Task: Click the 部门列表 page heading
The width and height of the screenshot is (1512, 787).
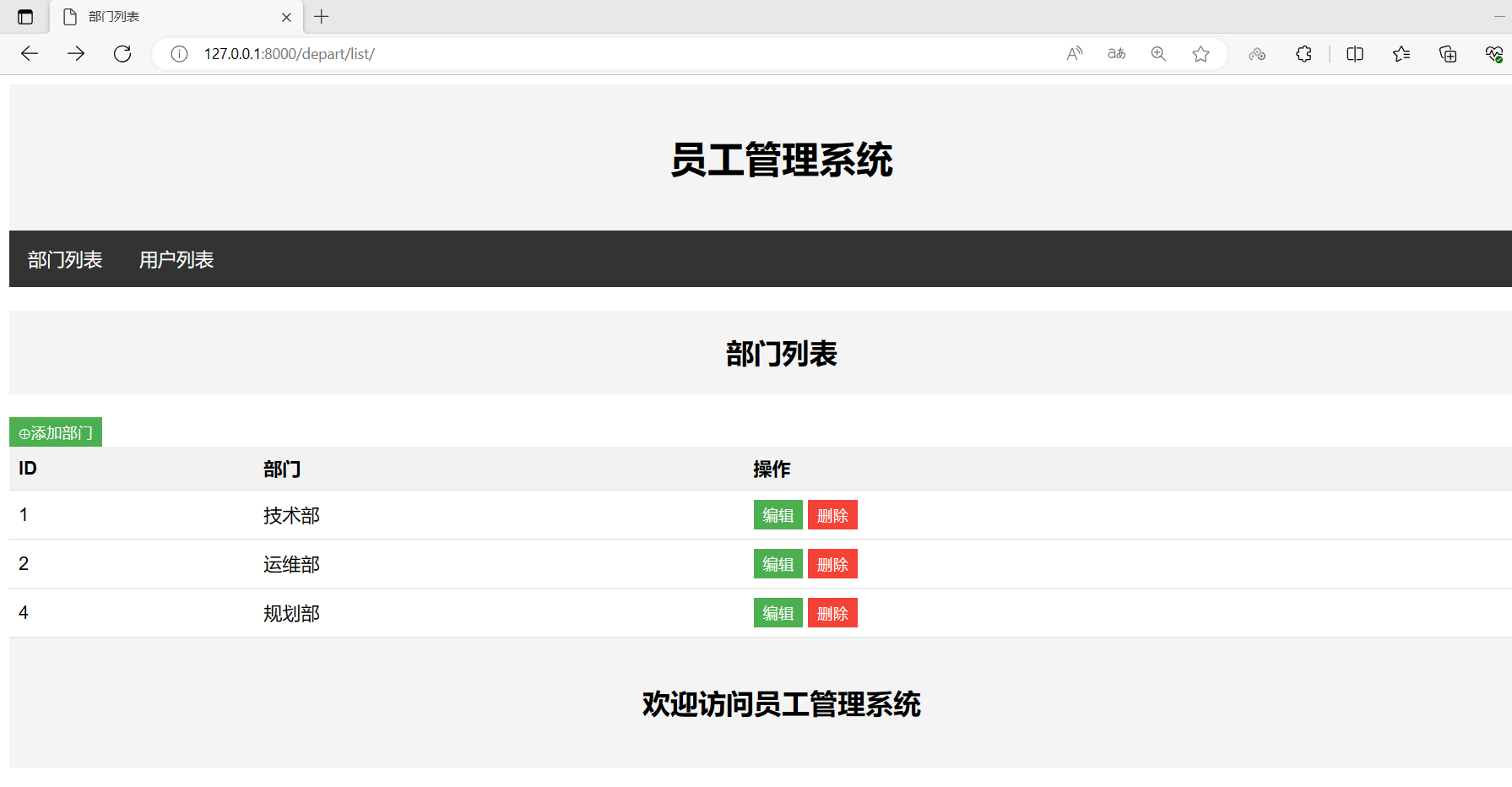Action: click(781, 353)
